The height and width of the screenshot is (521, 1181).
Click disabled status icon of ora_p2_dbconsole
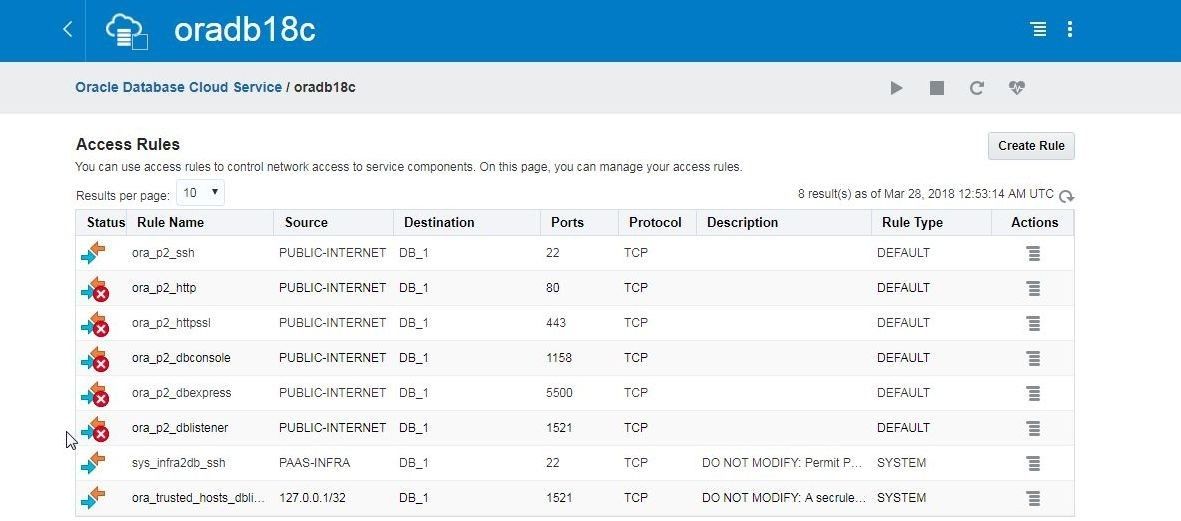[x=95, y=359]
